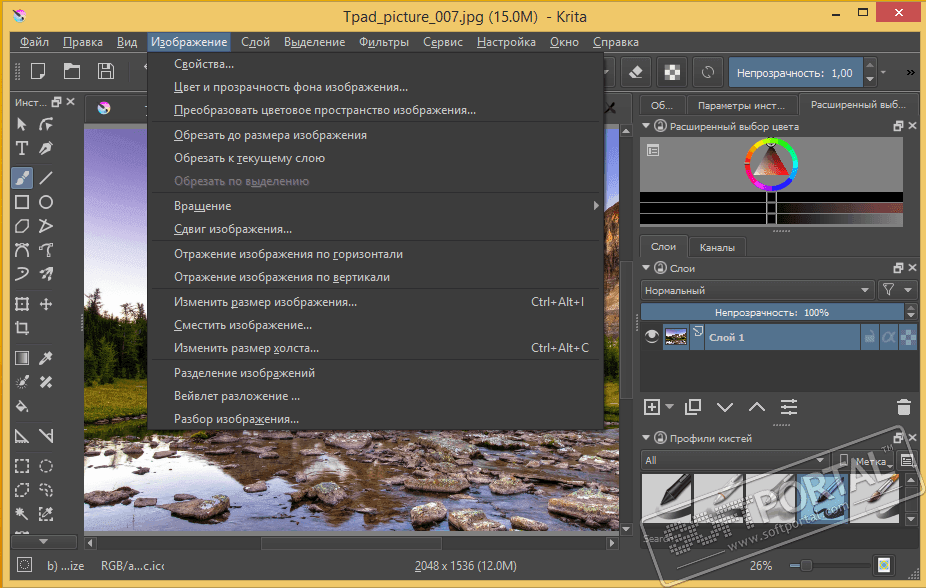Image resolution: width=926 pixels, height=588 pixels.
Task: Duplicate layer using the copy icon
Action: click(693, 407)
